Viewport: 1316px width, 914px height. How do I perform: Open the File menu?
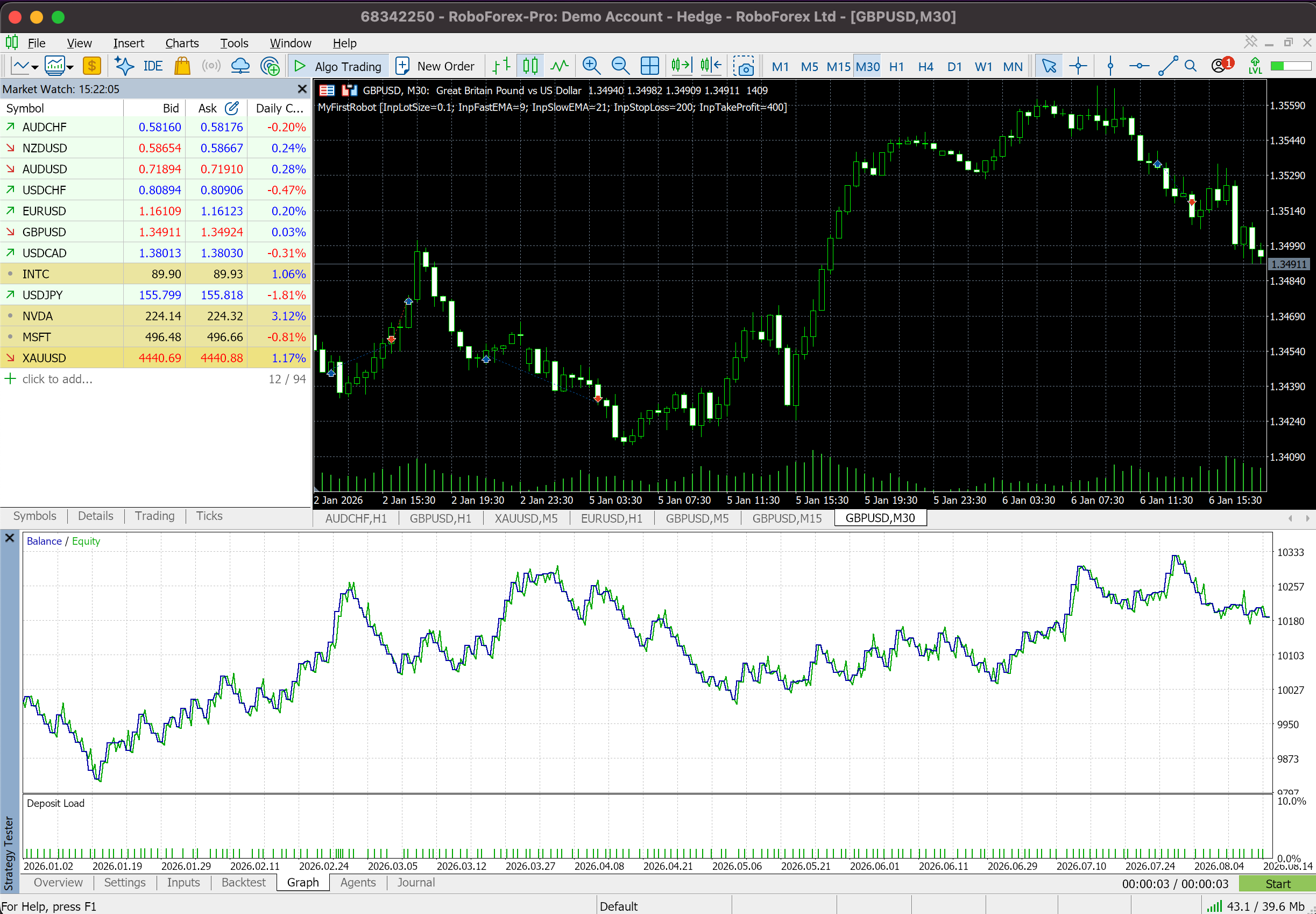(37, 43)
